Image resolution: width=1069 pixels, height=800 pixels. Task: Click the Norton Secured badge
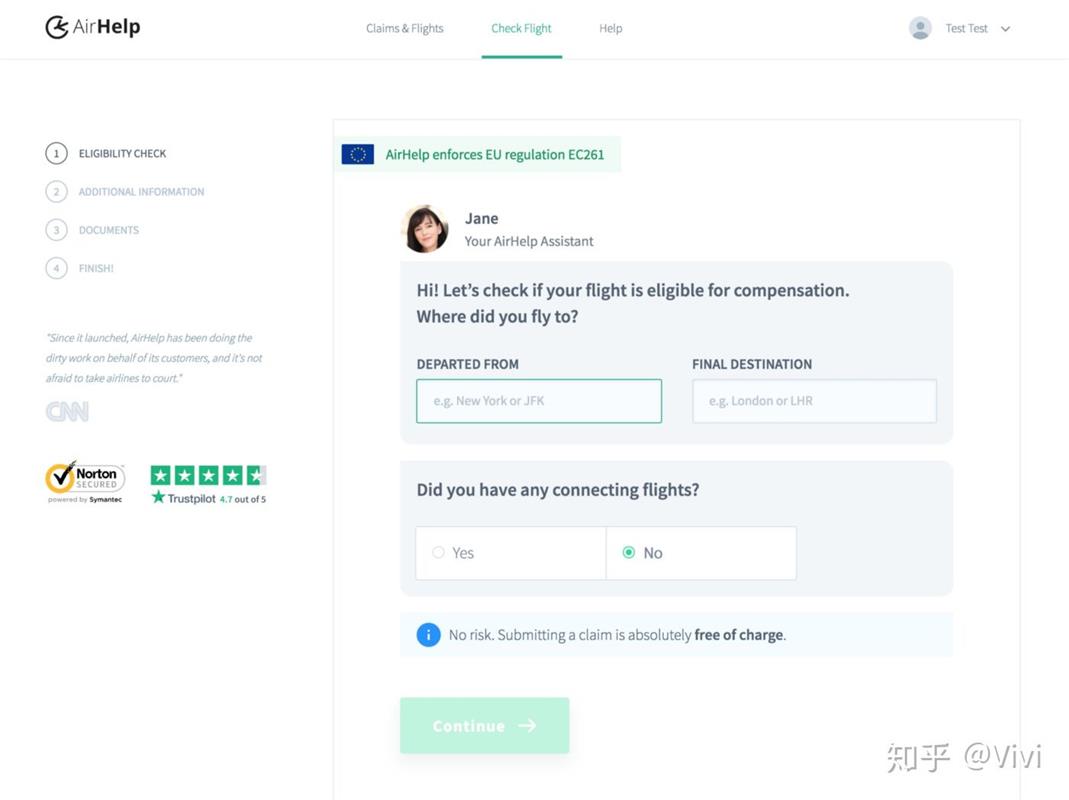tap(85, 481)
